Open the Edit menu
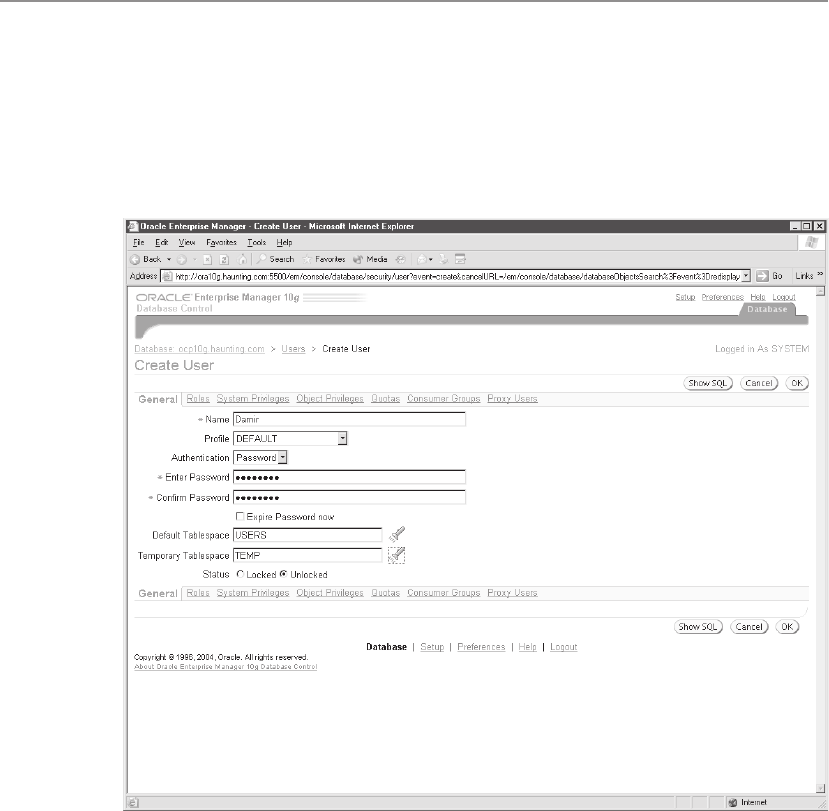 click(x=161, y=242)
